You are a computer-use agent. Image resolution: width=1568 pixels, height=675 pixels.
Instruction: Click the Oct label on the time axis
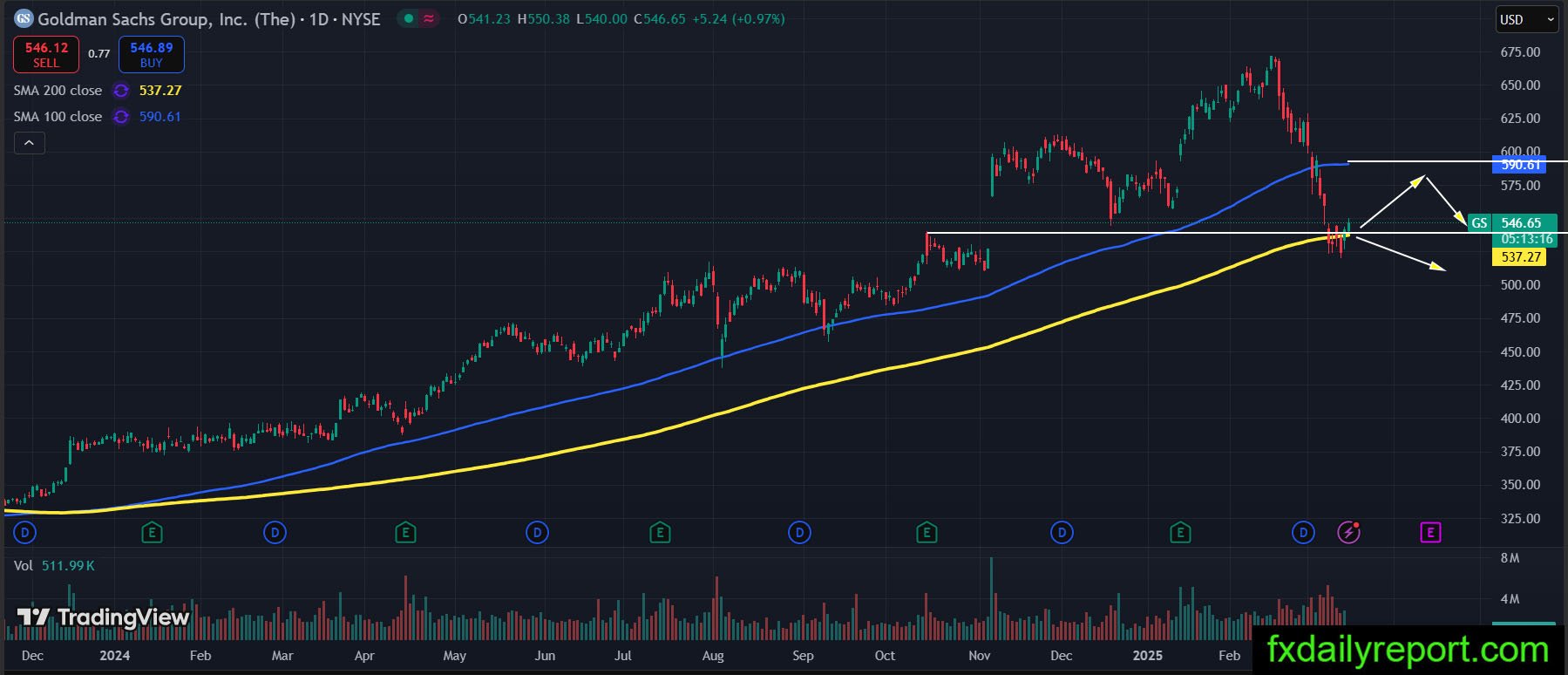[x=885, y=656]
